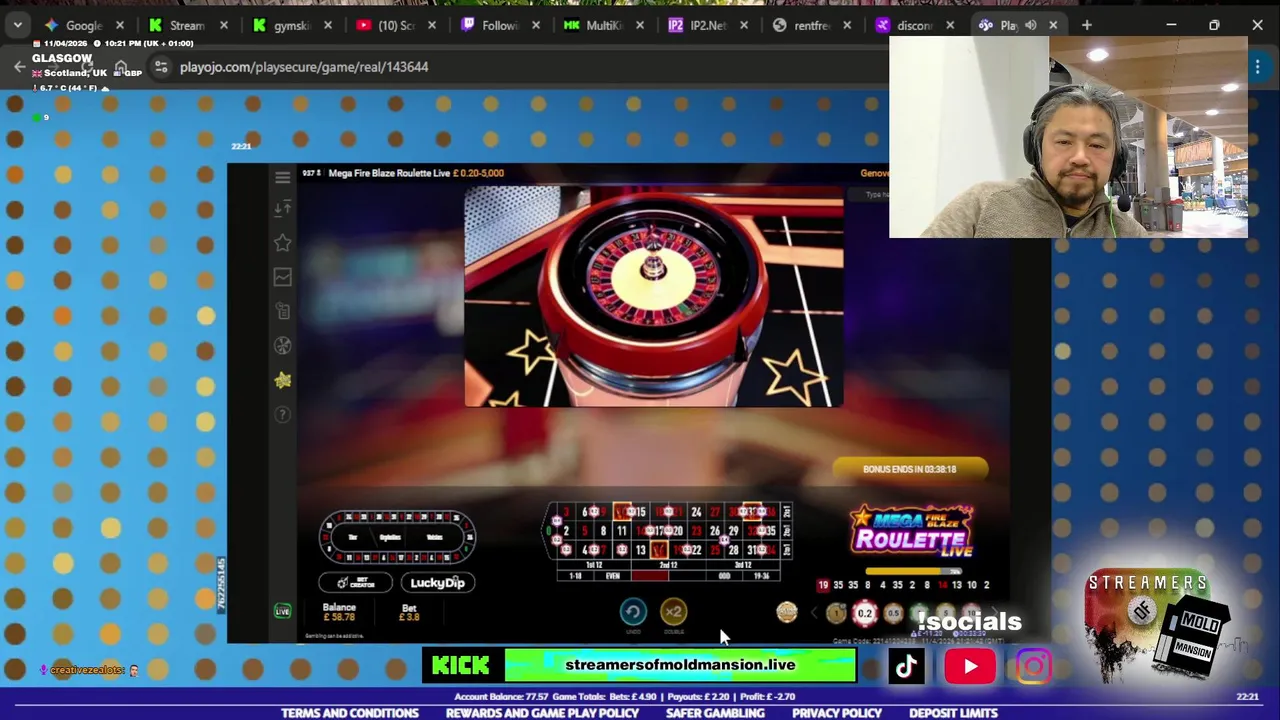Bet on 3rd 12 dozen
This screenshot has width=1280, height=720.
click(743, 566)
